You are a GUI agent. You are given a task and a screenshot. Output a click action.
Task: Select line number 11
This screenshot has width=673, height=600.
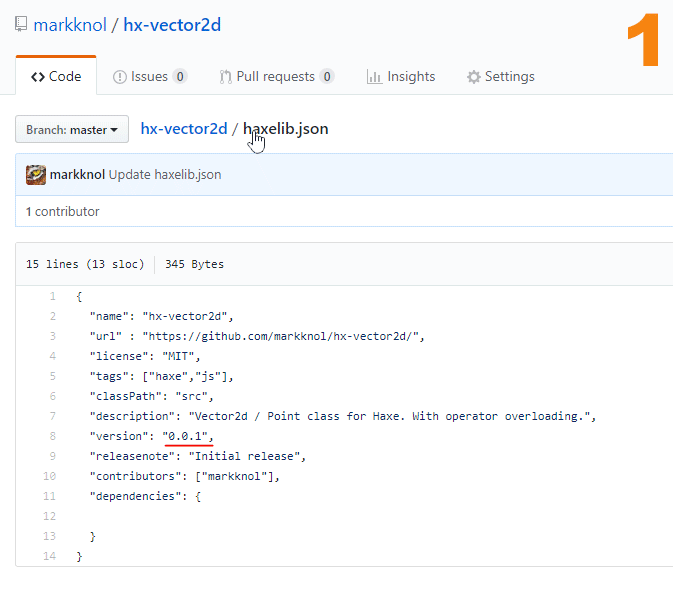50,496
